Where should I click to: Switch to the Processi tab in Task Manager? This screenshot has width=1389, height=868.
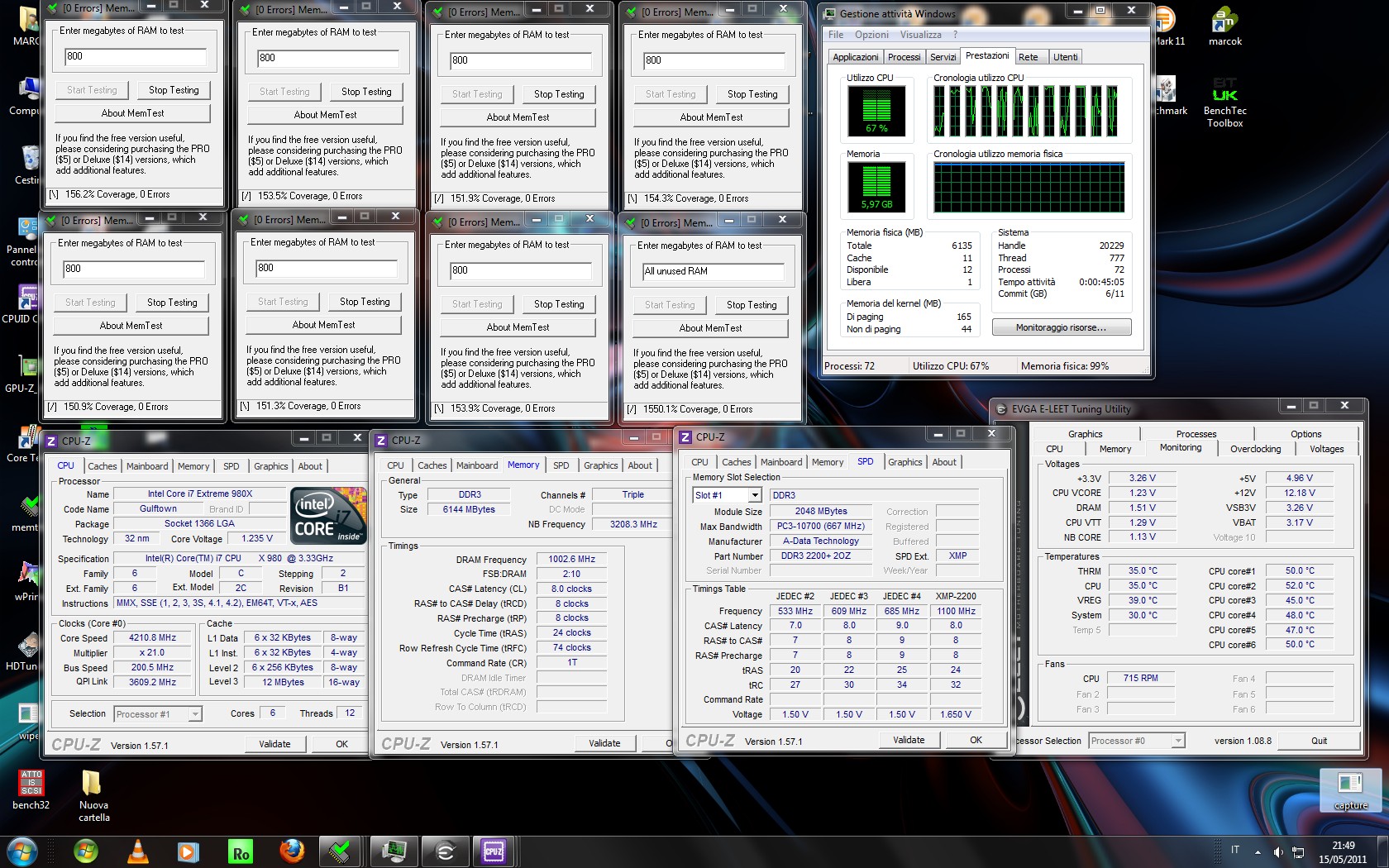(x=904, y=57)
